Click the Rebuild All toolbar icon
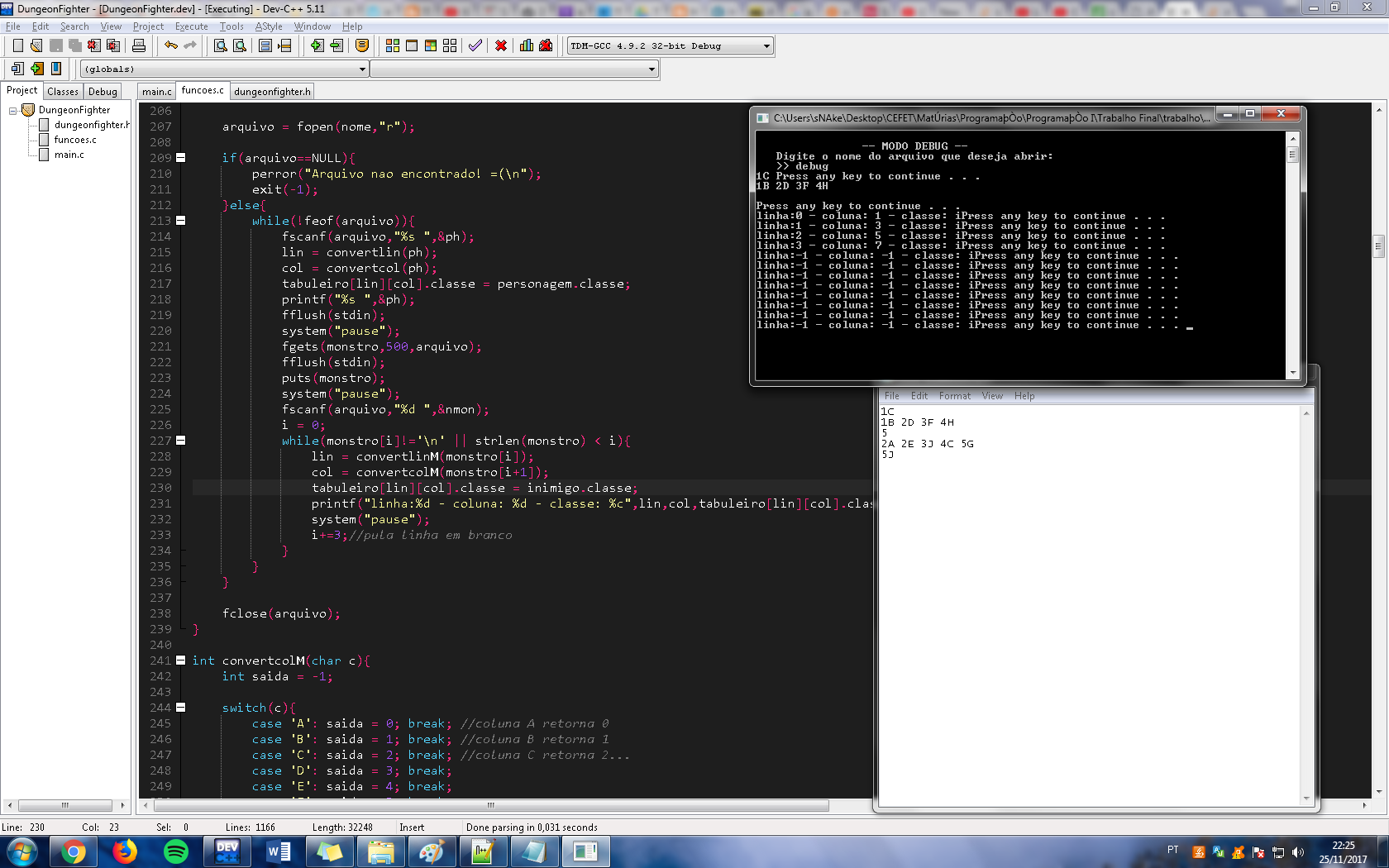Viewport: 1389px width, 868px height. [450, 45]
